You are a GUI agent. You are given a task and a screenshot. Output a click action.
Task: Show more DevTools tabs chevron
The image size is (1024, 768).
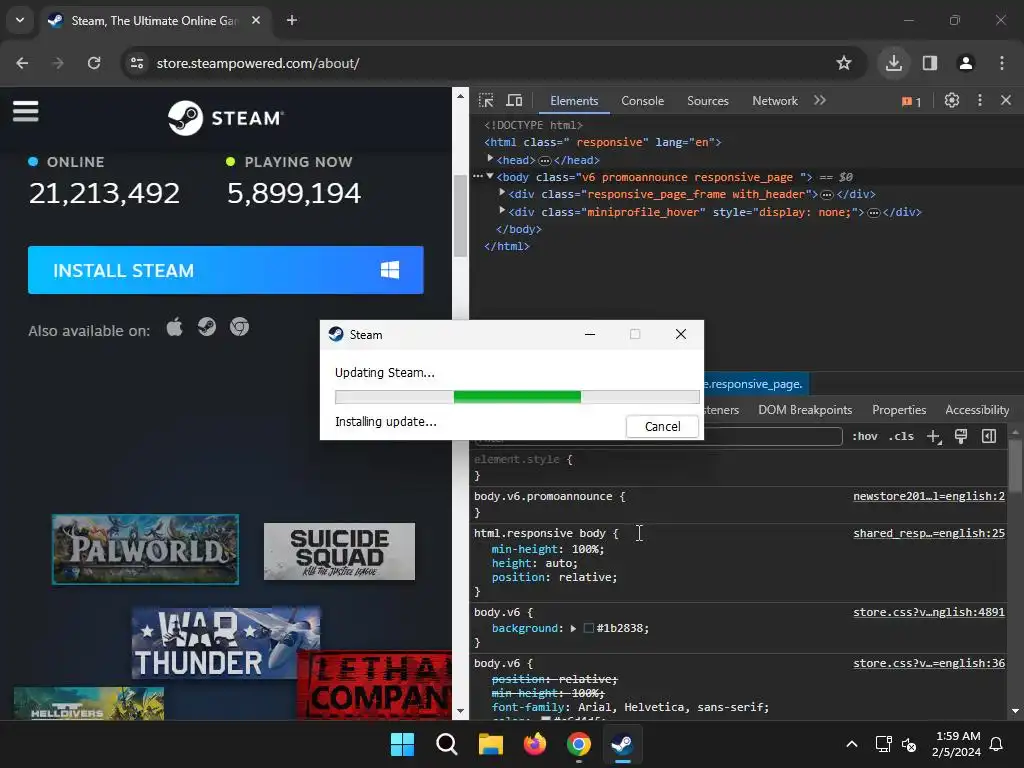820,101
